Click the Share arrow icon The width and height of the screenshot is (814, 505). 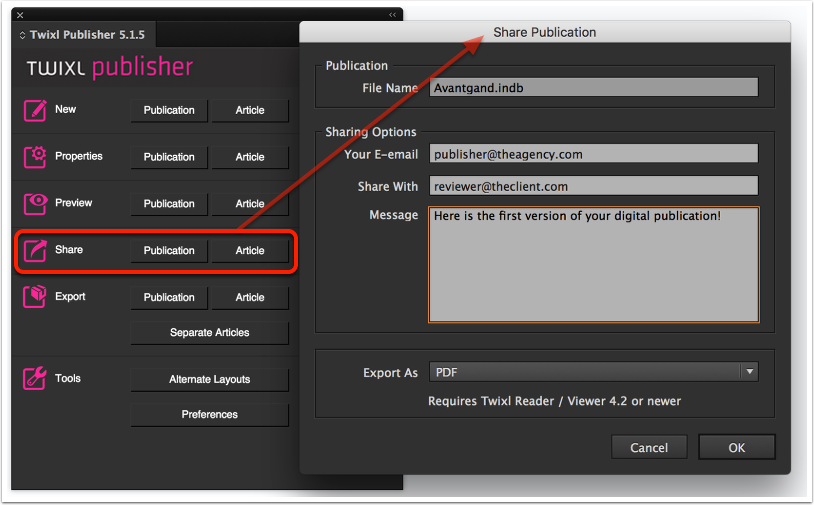pyautogui.click(x=35, y=250)
